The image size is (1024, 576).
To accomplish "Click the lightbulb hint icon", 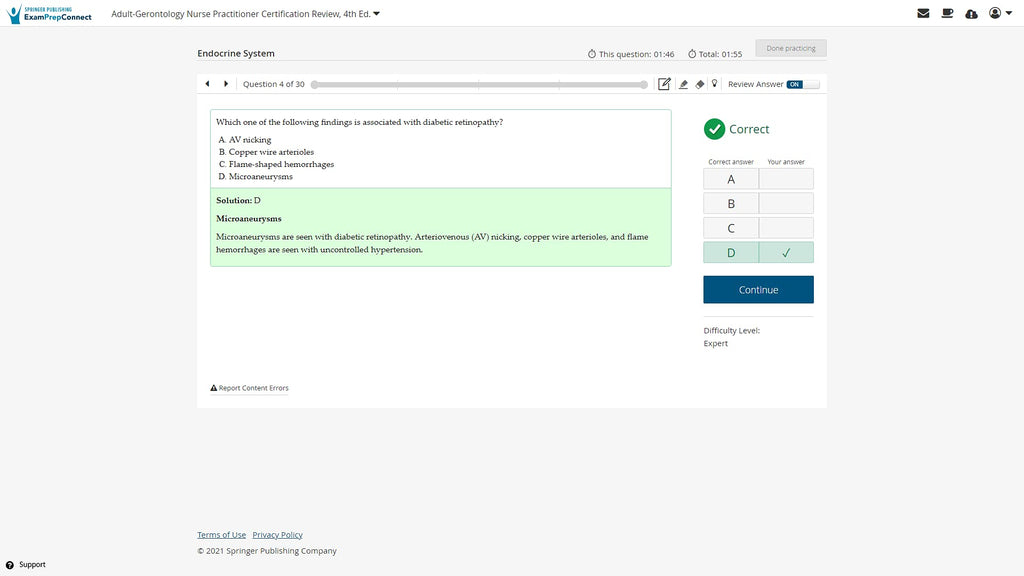I will click(714, 84).
